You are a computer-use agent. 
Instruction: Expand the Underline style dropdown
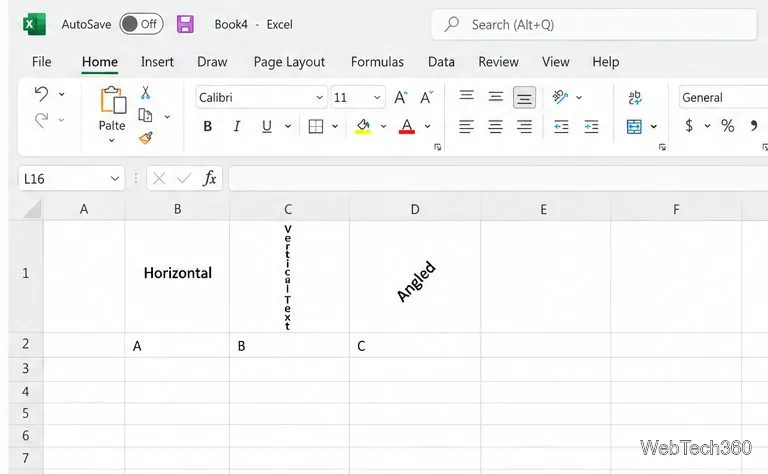pos(288,126)
